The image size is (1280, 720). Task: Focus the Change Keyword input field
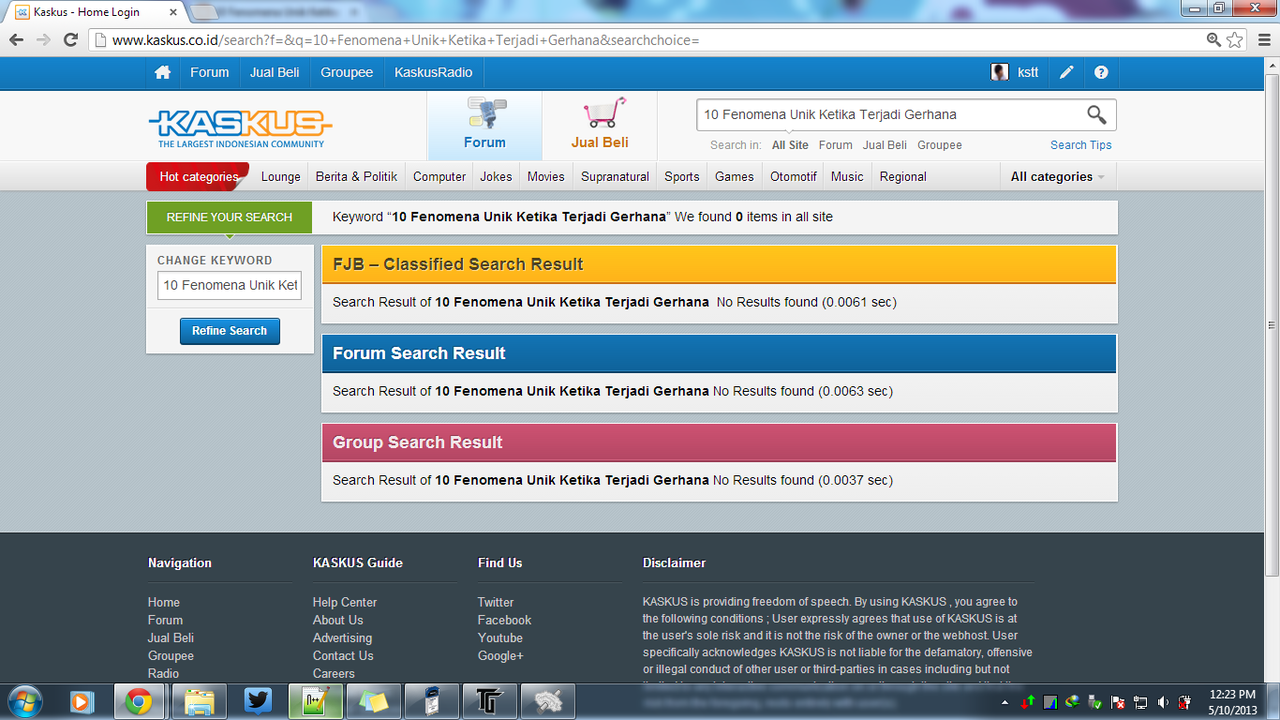(x=229, y=285)
